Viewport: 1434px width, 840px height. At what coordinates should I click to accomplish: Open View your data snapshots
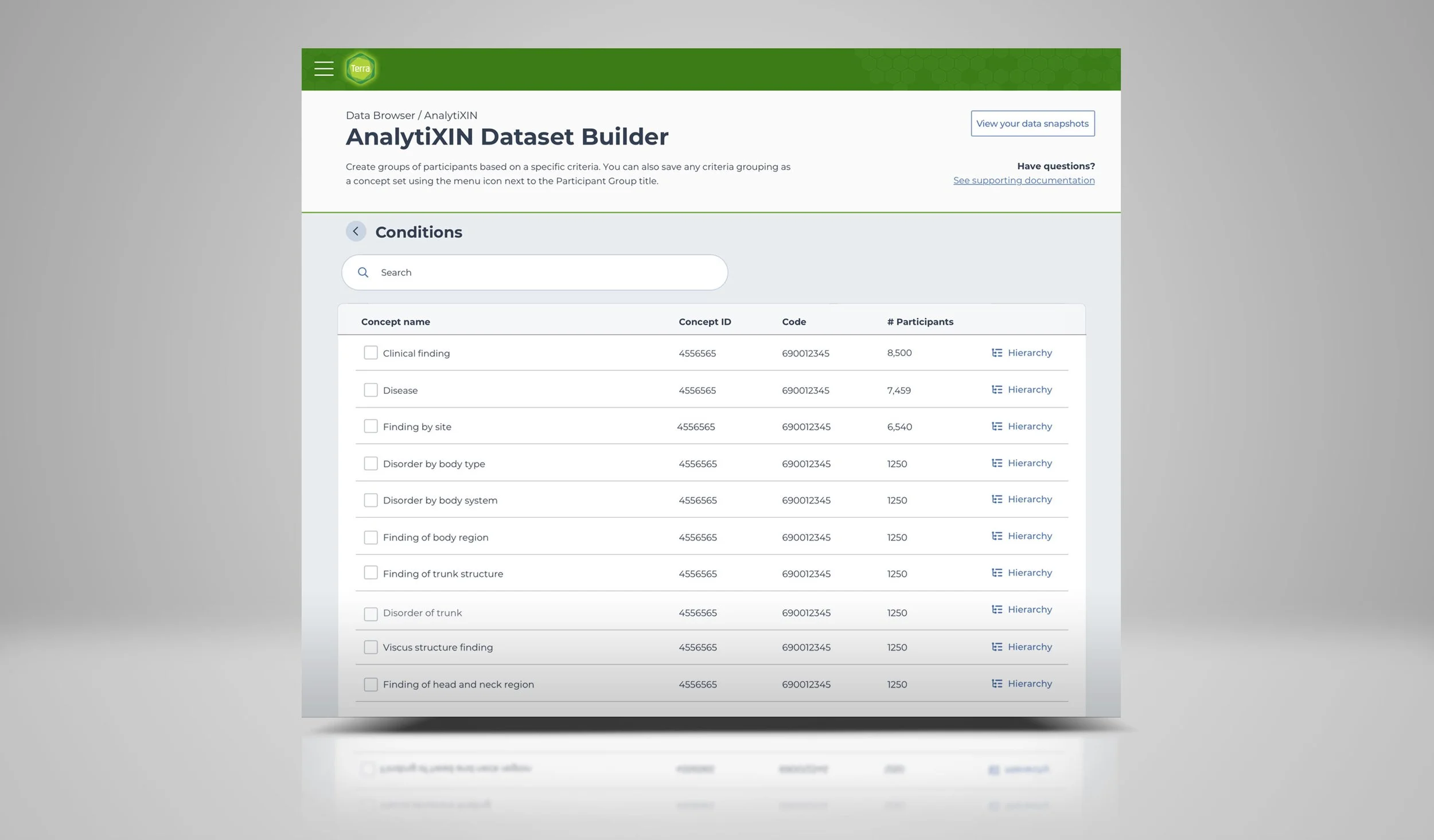[x=1032, y=123]
